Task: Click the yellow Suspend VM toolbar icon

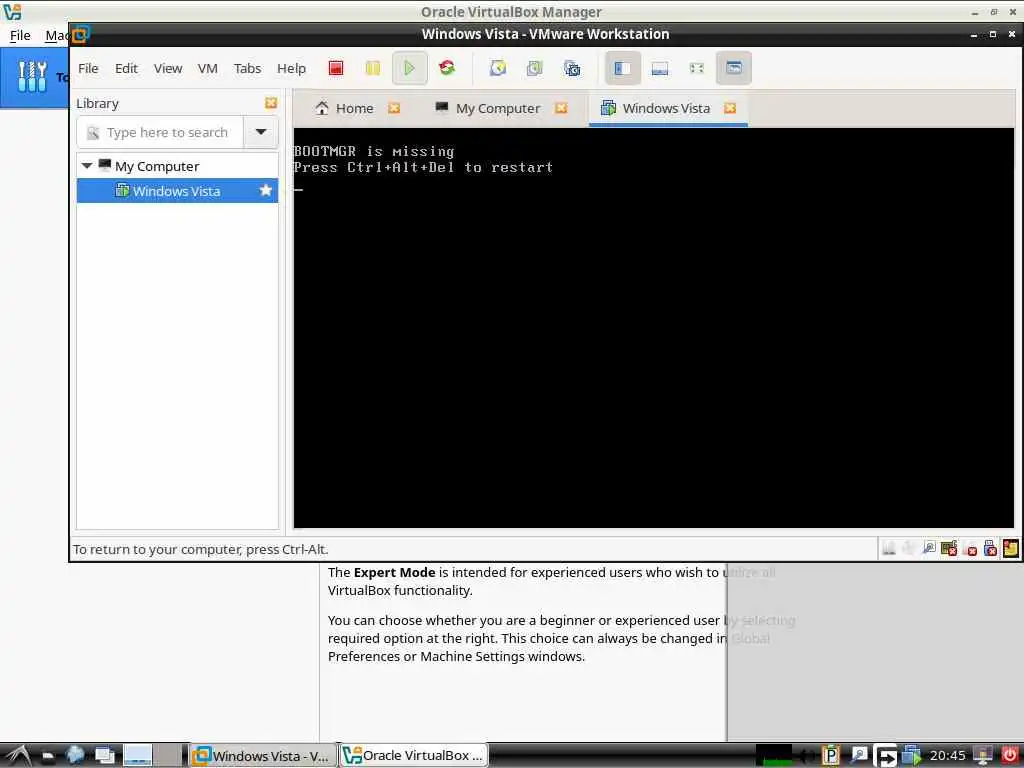Action: coord(372,68)
